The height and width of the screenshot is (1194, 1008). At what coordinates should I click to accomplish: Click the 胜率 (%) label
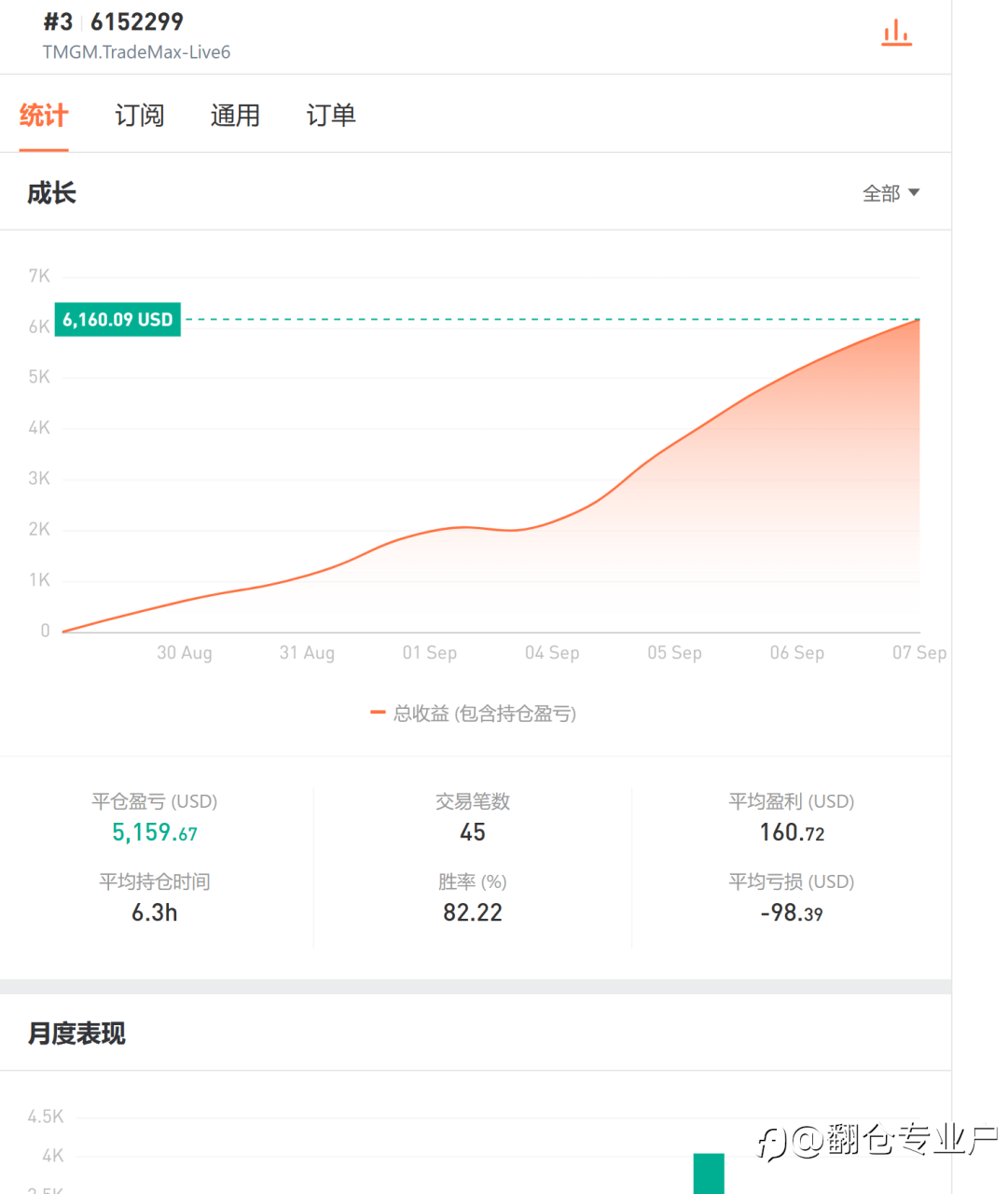tap(473, 882)
